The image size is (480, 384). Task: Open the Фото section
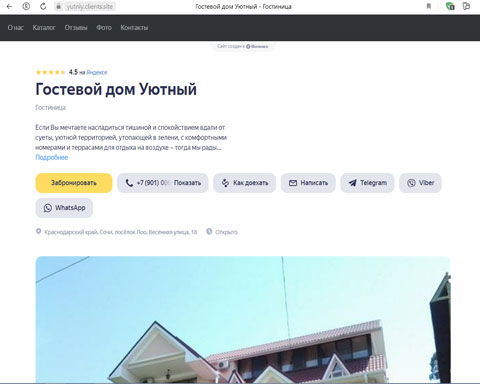click(x=104, y=28)
